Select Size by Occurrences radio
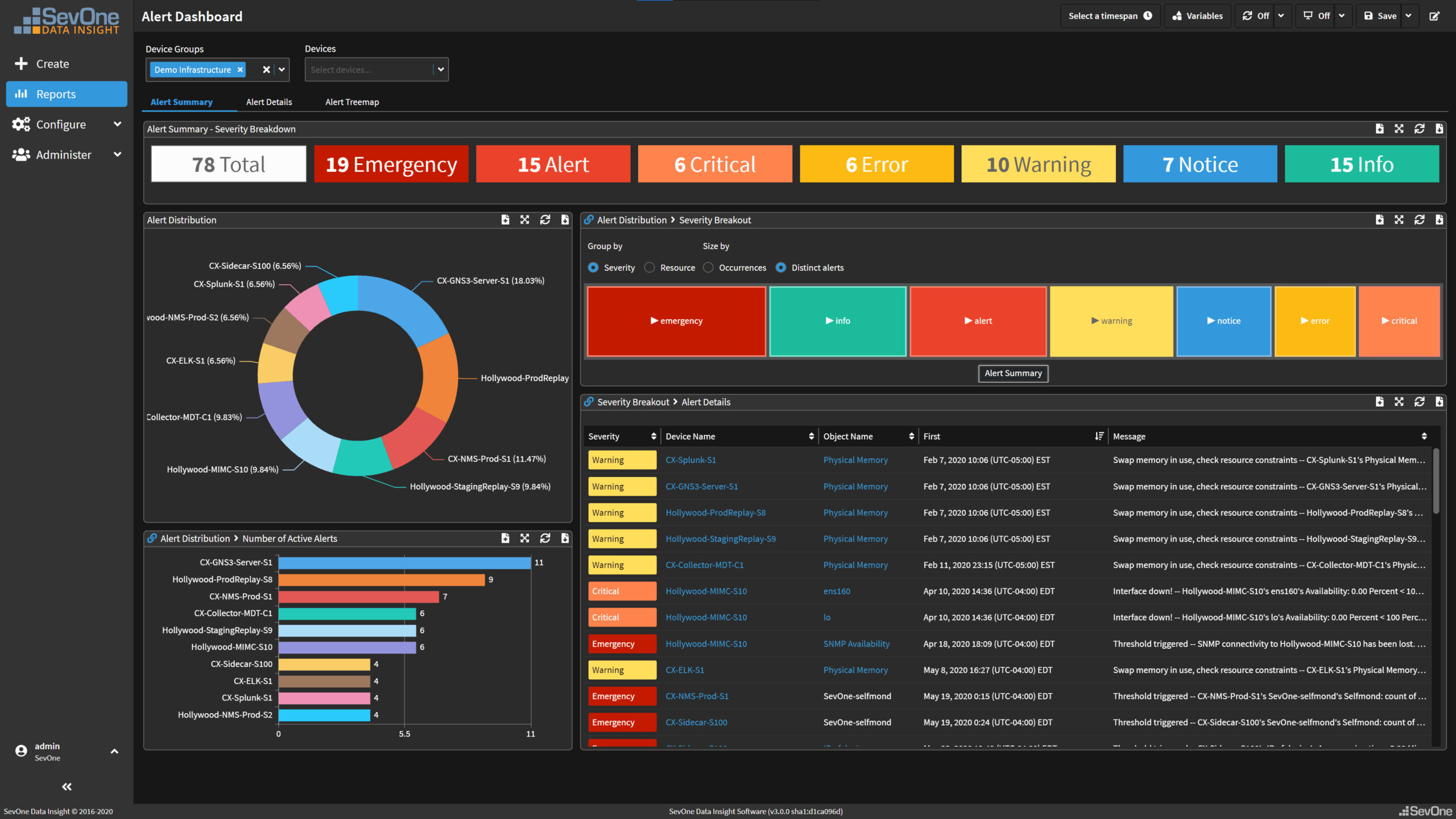Screen dimensions: 1456x819 click(x=708, y=267)
